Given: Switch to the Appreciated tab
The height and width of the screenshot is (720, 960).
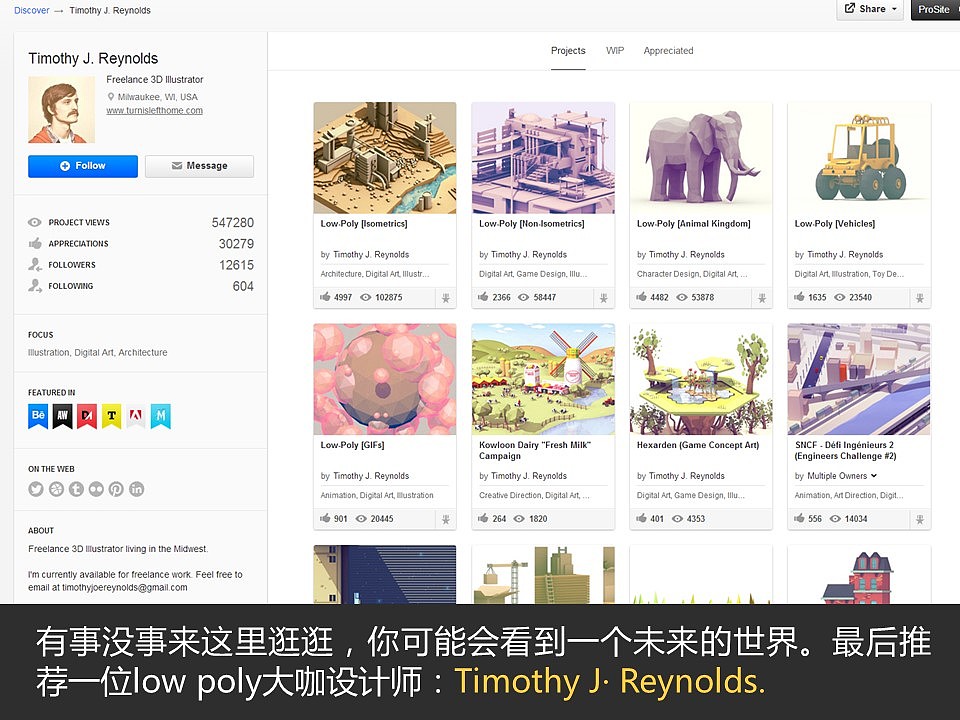Looking at the screenshot, I should tap(668, 51).
